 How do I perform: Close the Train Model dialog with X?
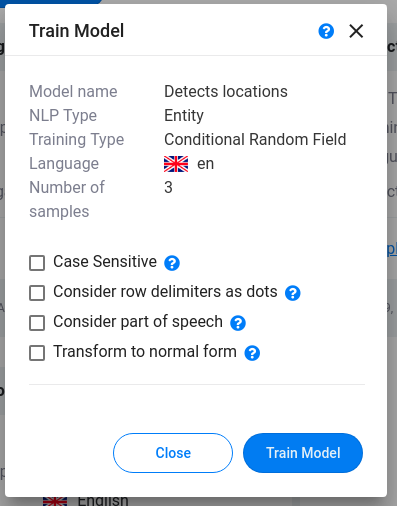pos(356,31)
